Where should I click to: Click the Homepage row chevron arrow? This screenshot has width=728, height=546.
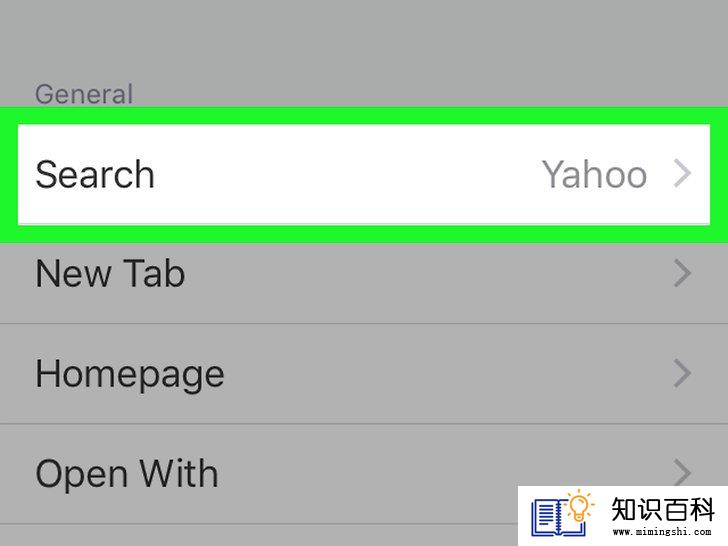pos(682,373)
